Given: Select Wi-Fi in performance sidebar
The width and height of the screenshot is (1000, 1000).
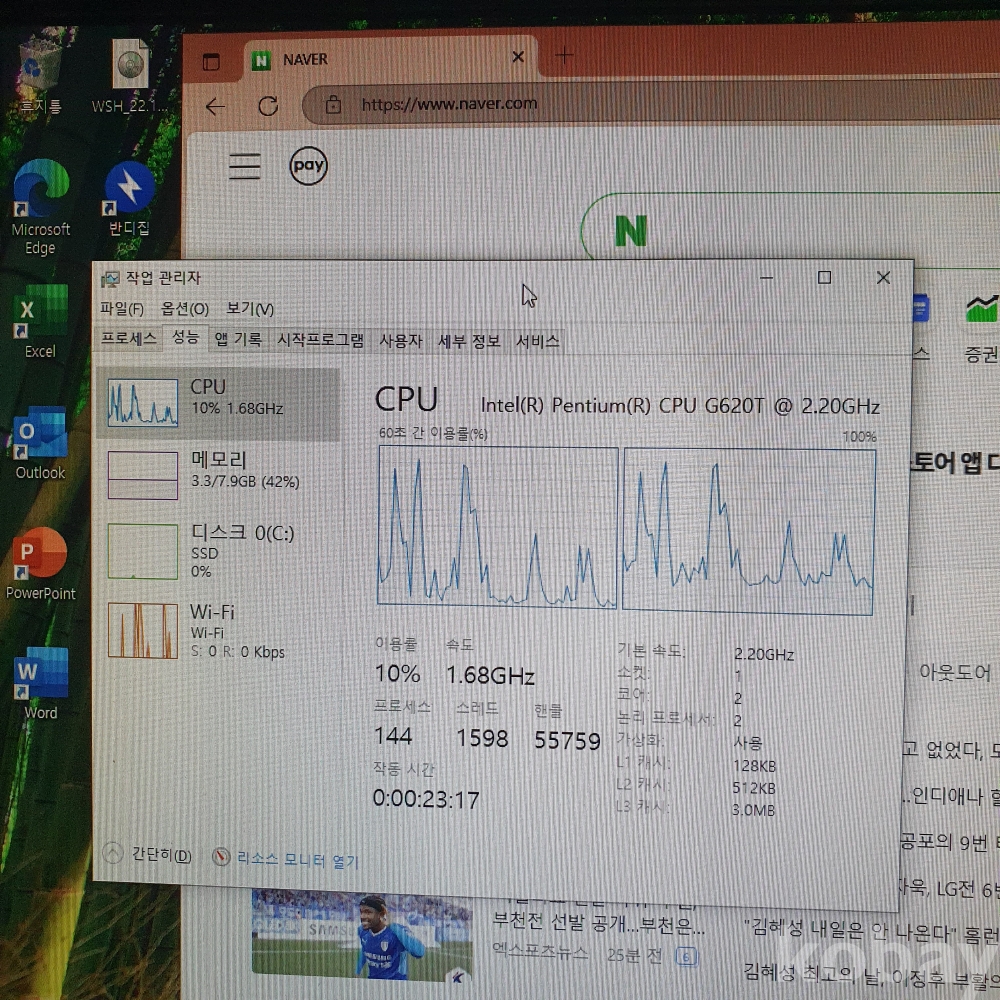Looking at the screenshot, I should coord(217,630).
